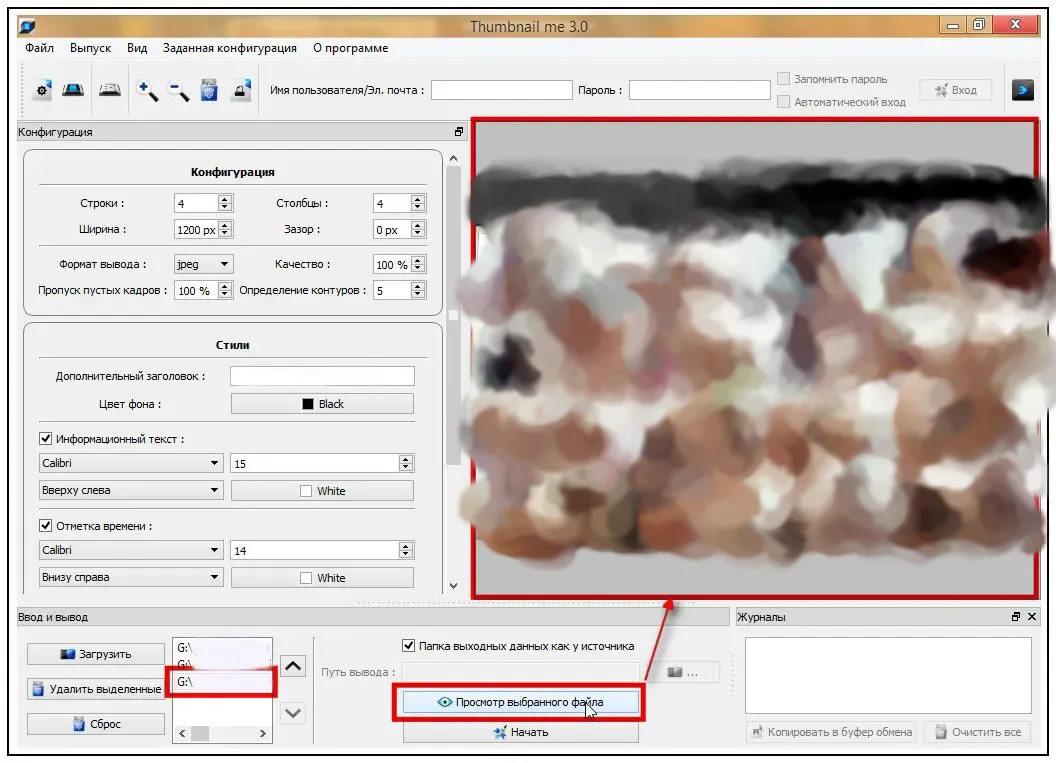This screenshot has width=1056, height=763.
Task: Click the Загрузить button
Action: pyautogui.click(x=96, y=654)
